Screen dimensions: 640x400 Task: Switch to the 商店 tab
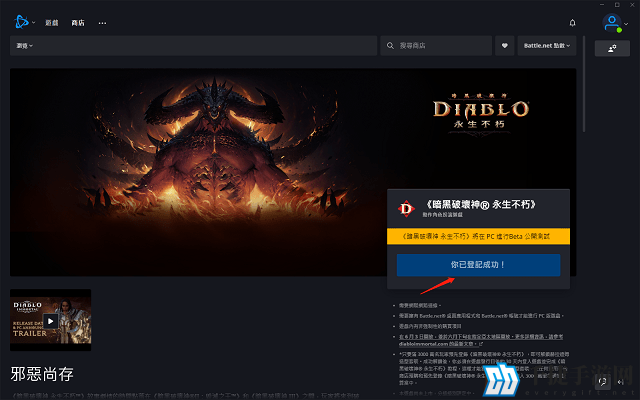click(x=78, y=23)
